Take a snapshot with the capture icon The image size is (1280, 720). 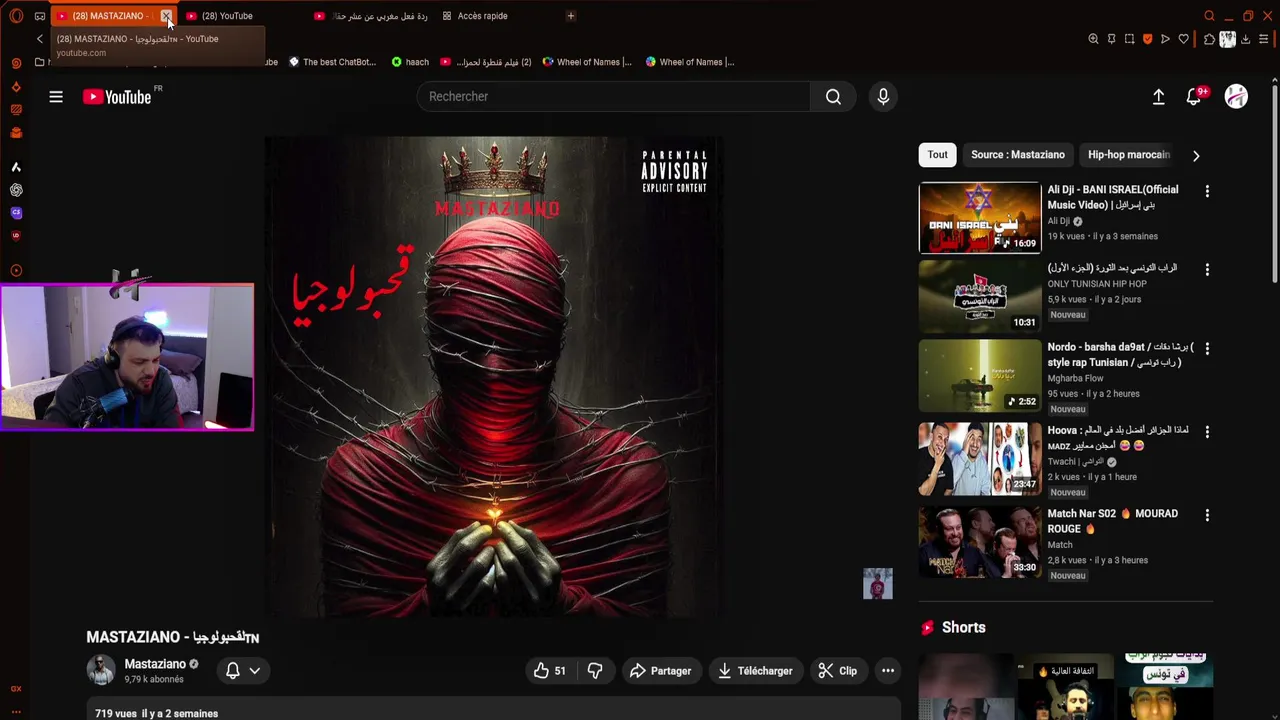pos(1129,39)
